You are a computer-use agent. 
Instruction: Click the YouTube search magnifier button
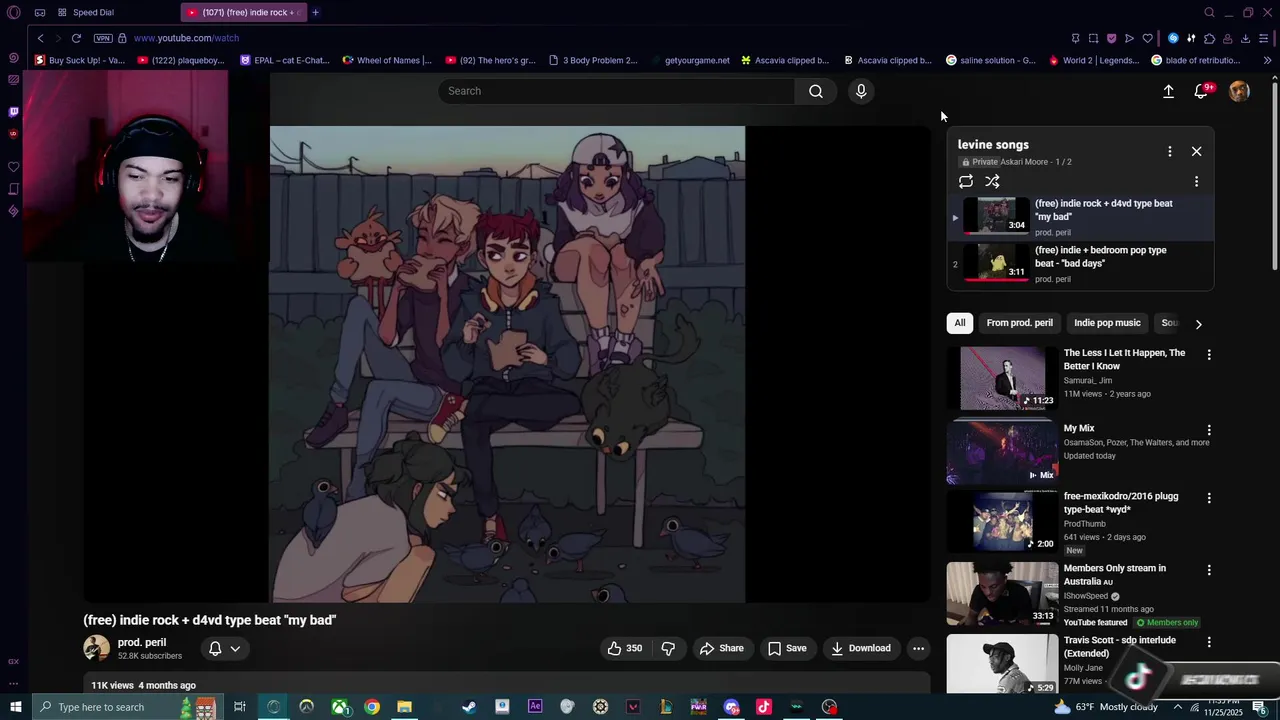[x=816, y=91]
